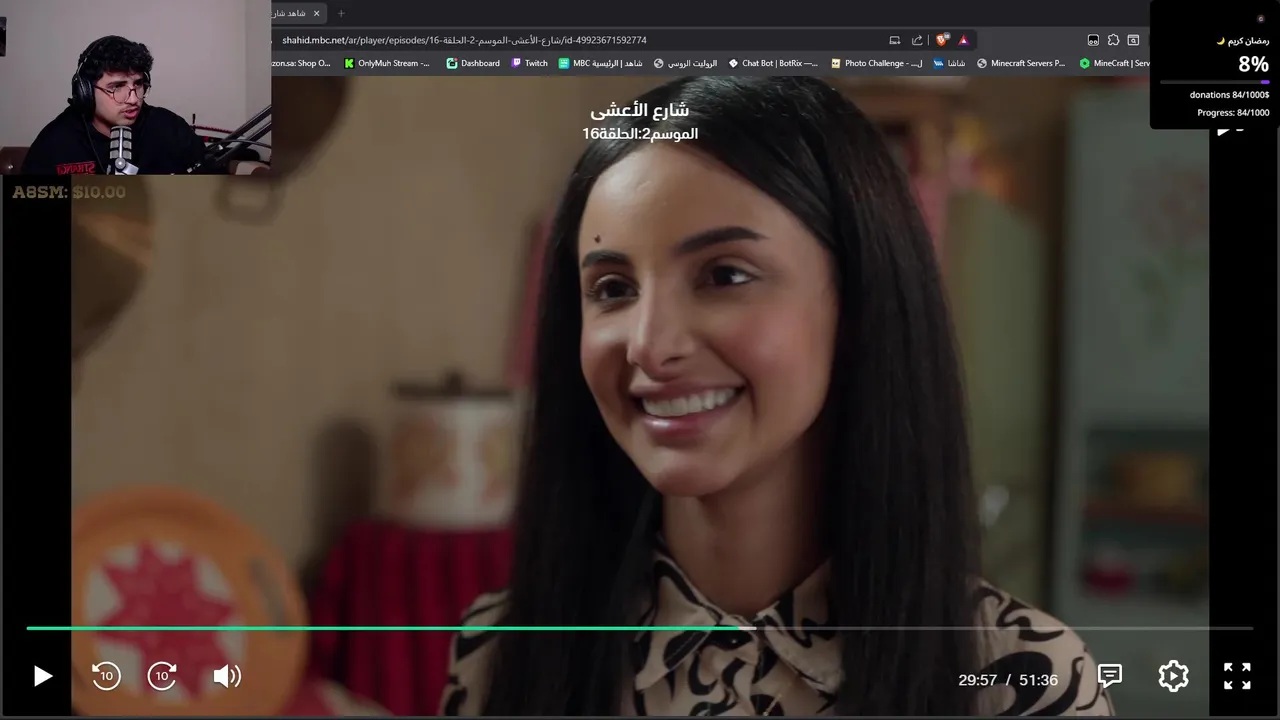The image size is (1280, 720).
Task: Open the Amazon.sa Shop bookmark
Action: click(x=301, y=63)
